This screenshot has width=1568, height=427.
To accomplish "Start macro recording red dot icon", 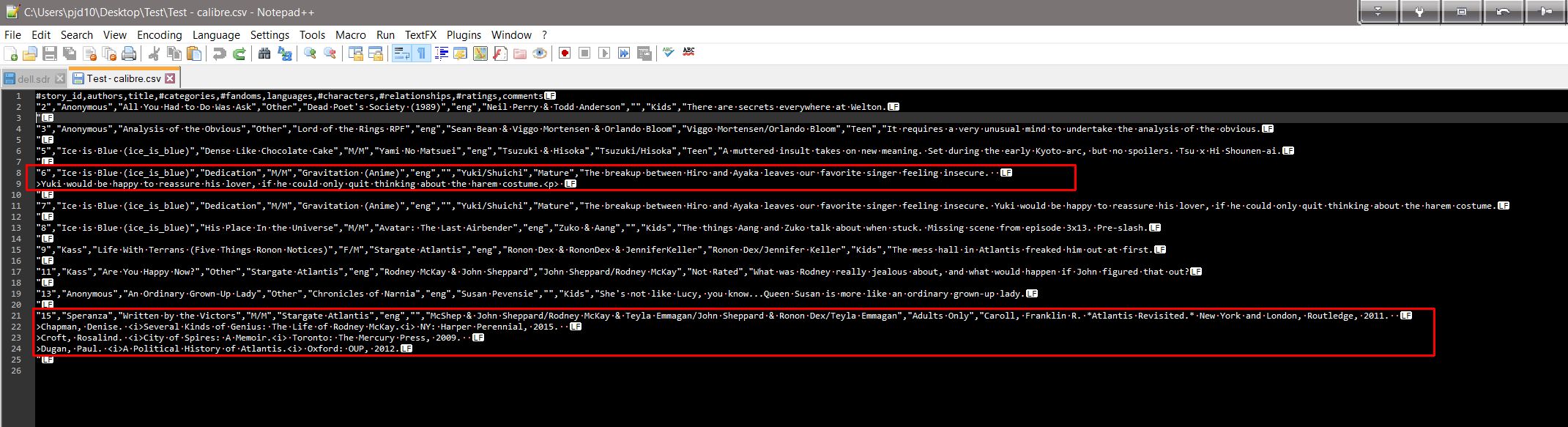I will point(565,53).
